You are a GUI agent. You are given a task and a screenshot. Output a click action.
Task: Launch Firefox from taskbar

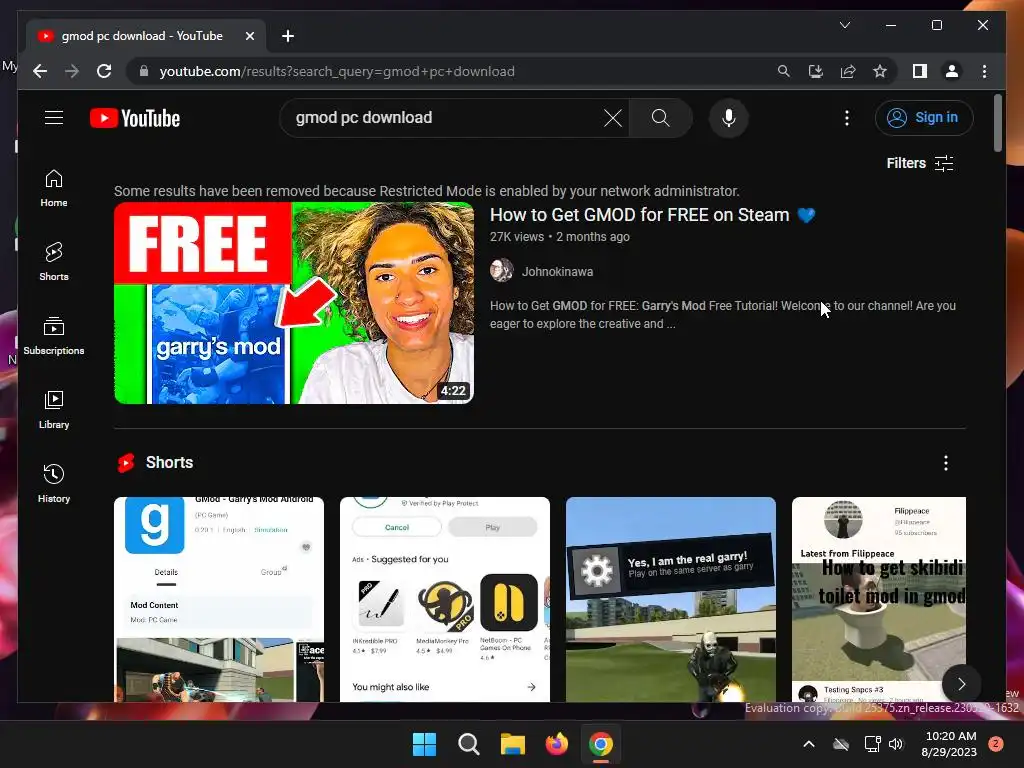tap(556, 744)
